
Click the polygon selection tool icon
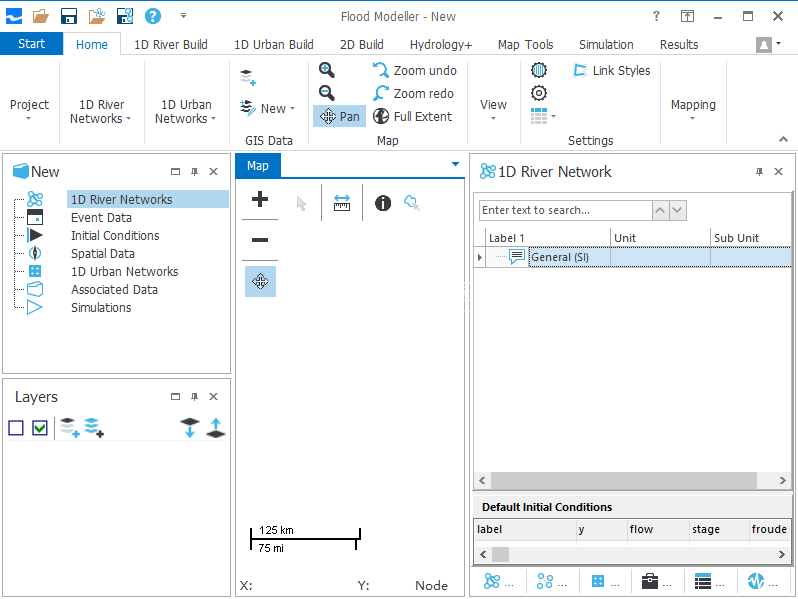point(412,203)
